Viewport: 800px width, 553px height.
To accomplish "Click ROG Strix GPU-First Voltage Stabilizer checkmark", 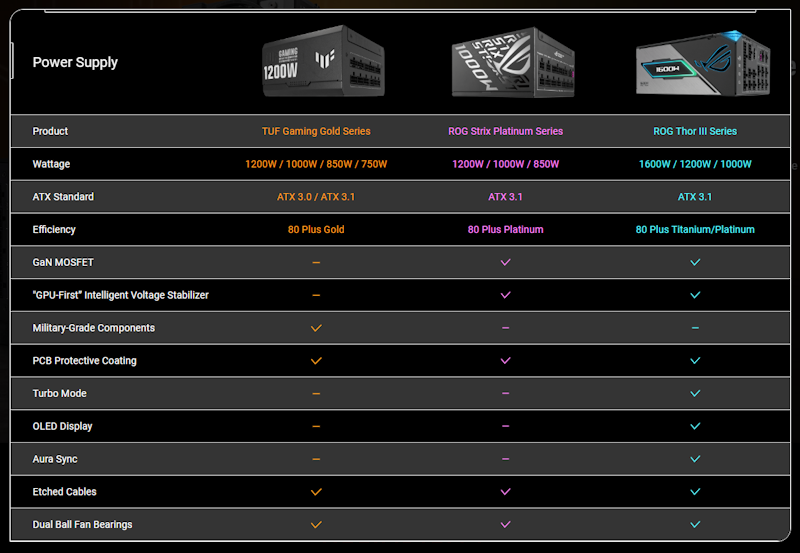I will click(505, 295).
